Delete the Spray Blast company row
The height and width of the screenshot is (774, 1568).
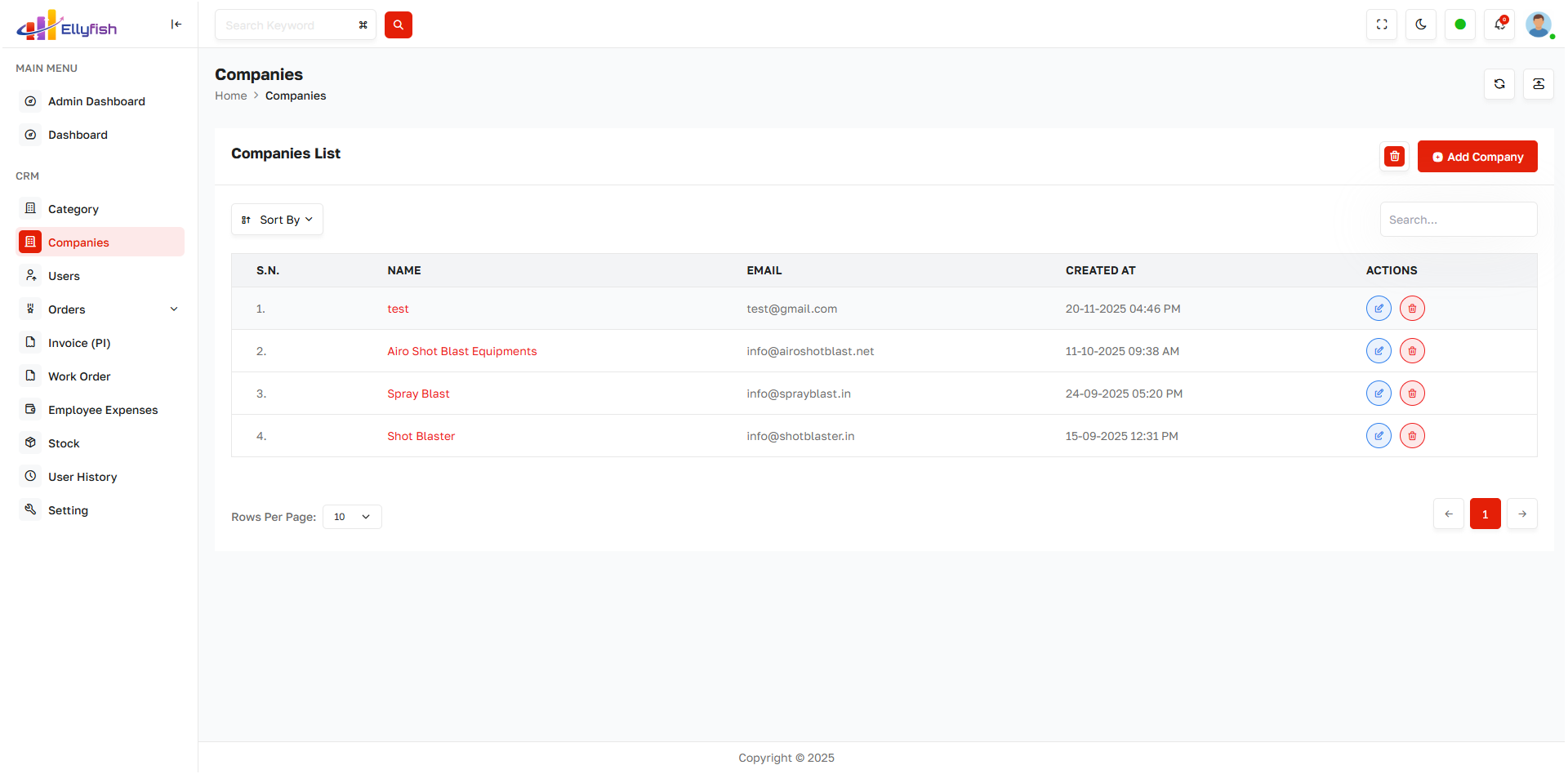click(x=1412, y=394)
